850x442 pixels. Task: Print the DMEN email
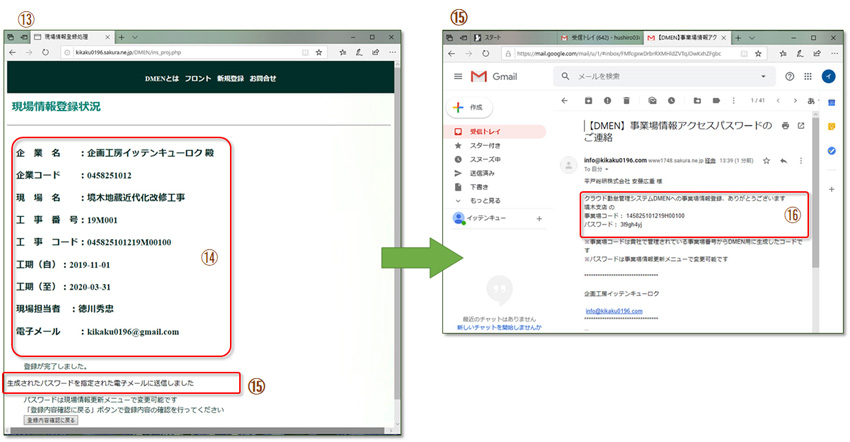[785, 125]
